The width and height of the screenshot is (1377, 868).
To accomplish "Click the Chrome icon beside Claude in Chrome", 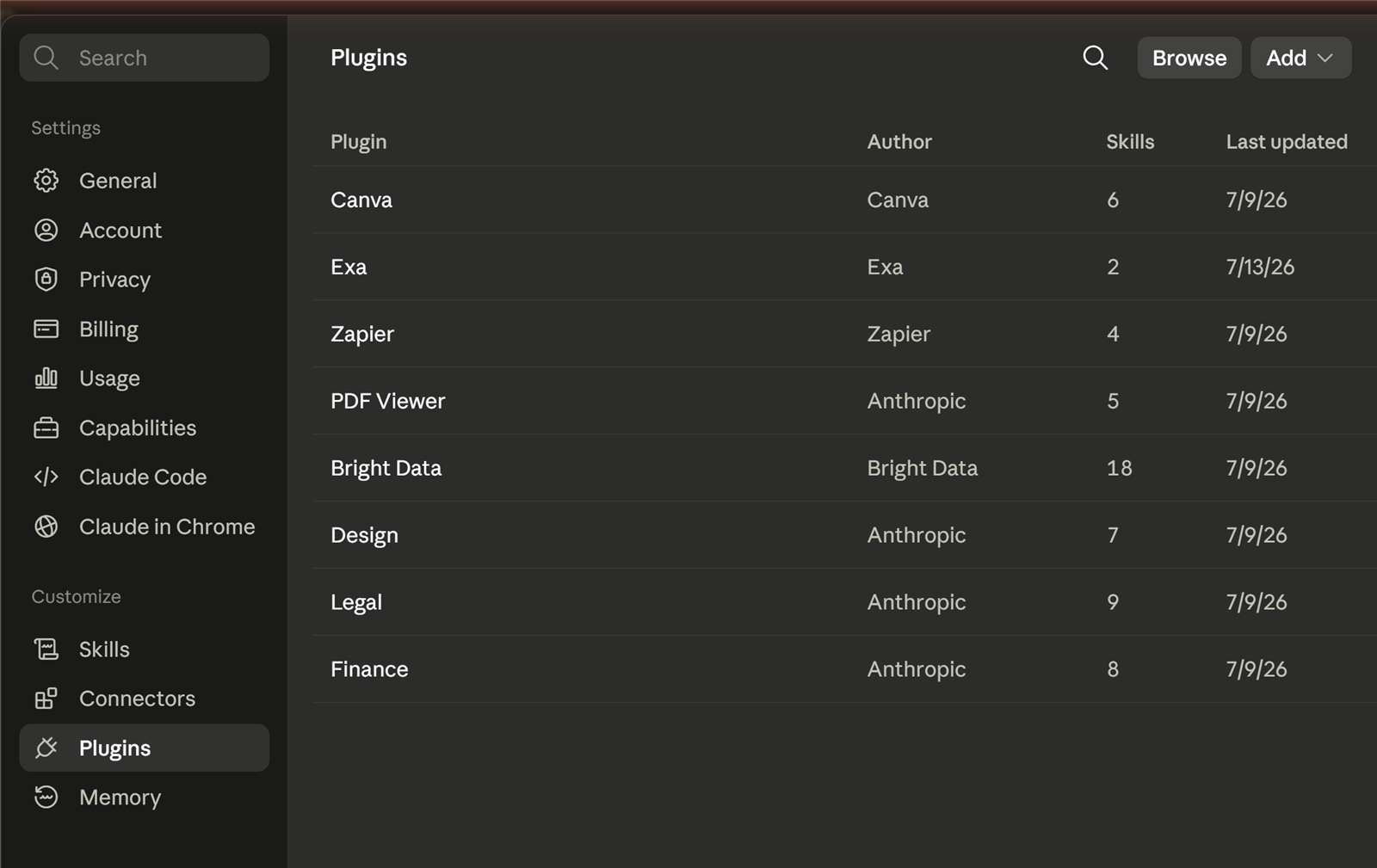I will click(46, 526).
